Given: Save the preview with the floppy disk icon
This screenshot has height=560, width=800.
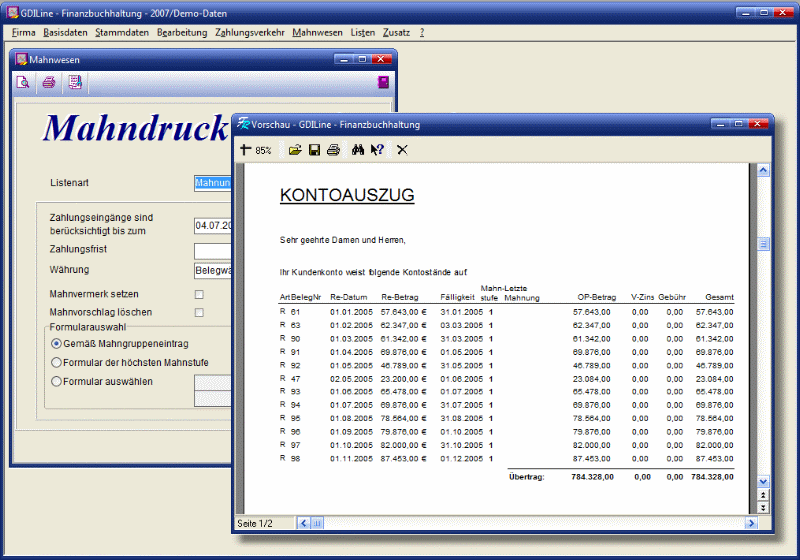Looking at the screenshot, I should click(x=314, y=150).
